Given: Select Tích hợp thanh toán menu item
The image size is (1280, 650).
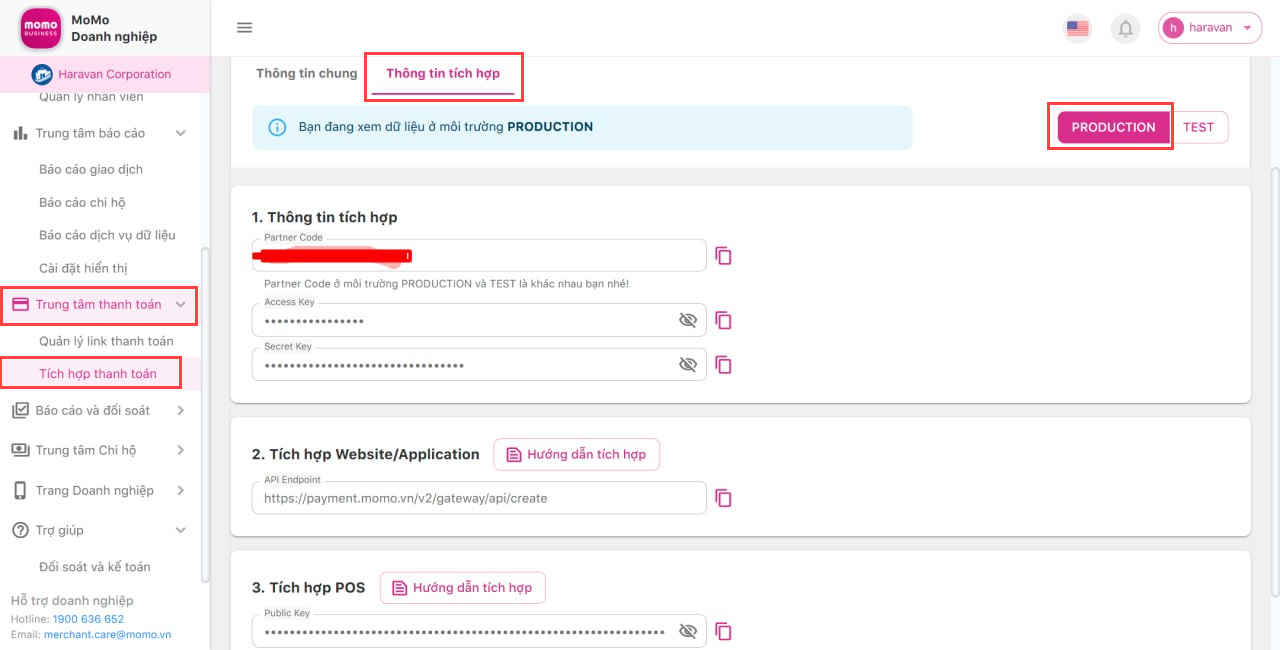Looking at the screenshot, I should click(x=98, y=374).
